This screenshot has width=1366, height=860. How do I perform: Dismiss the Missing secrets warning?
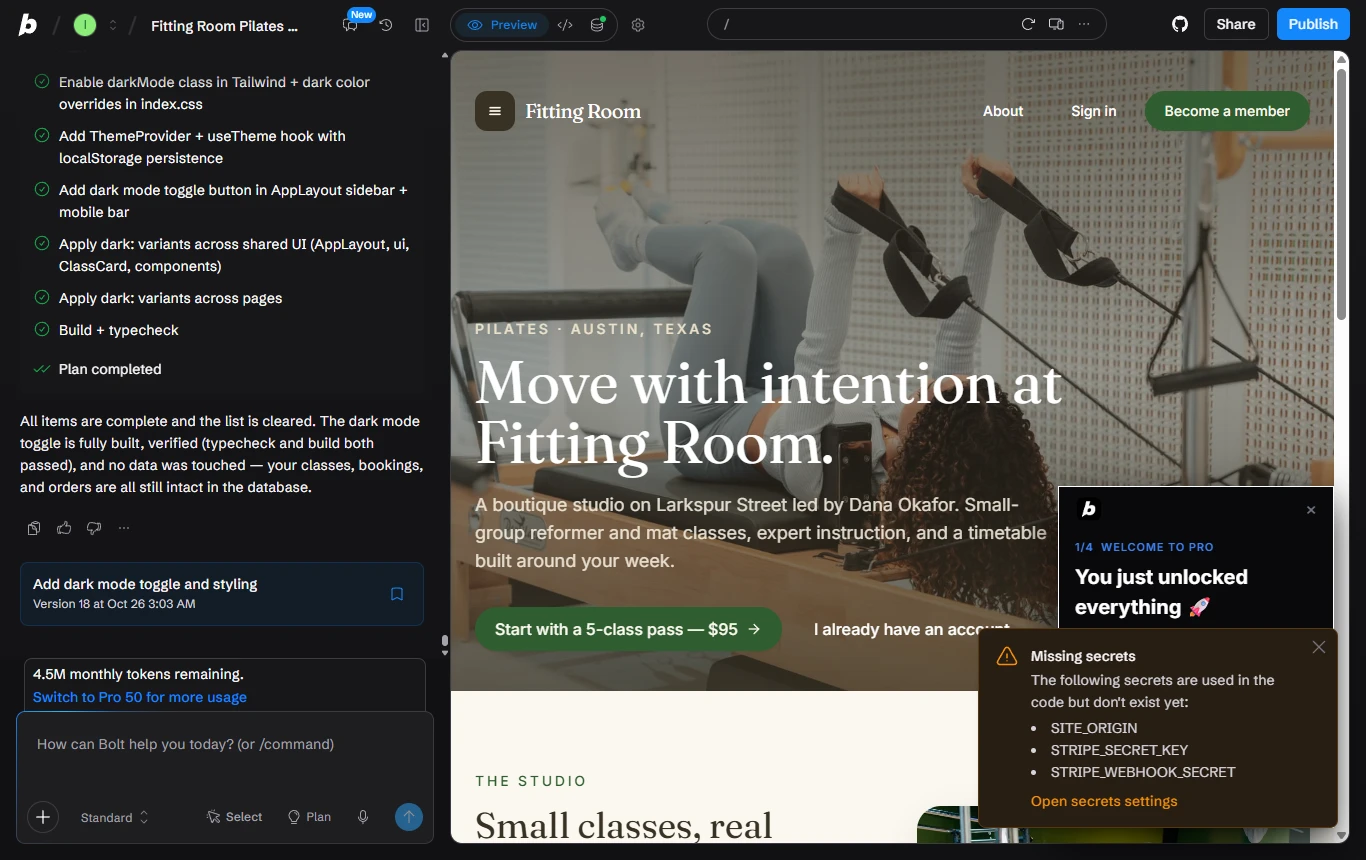point(1319,647)
